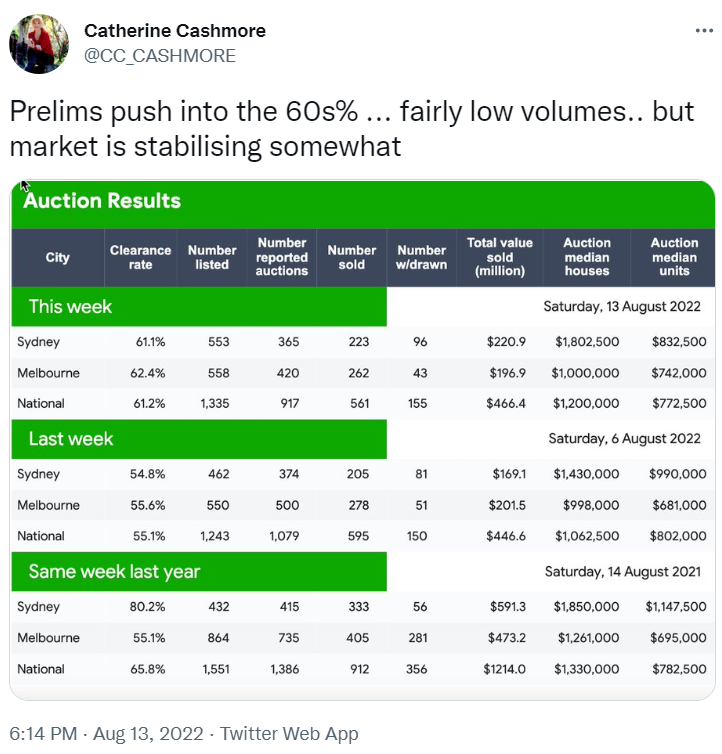This screenshot has height=754, width=722.
Task: Click the Auction Results title banner
Action: click(102, 201)
